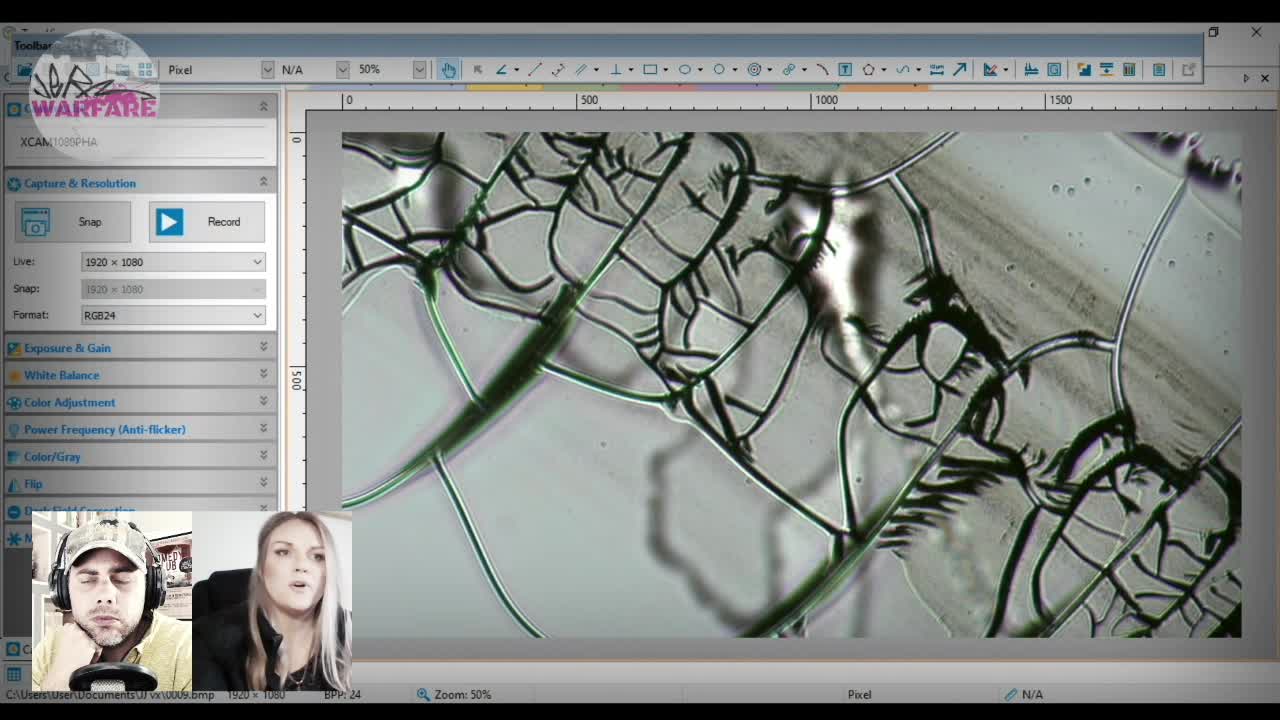Open the Live resolution 1920 × 1080 dropdown
The height and width of the screenshot is (720, 1280).
coord(173,262)
